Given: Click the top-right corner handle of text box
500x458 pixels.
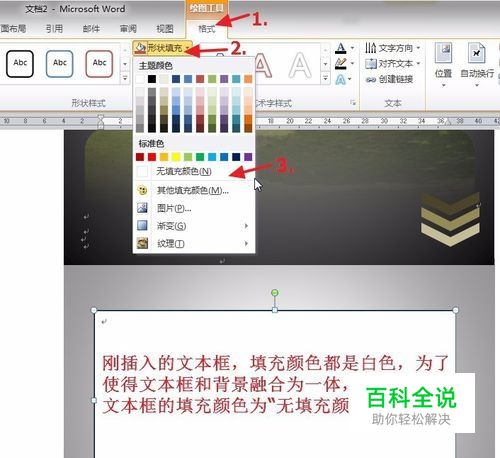Looking at the screenshot, I should coord(456,310).
